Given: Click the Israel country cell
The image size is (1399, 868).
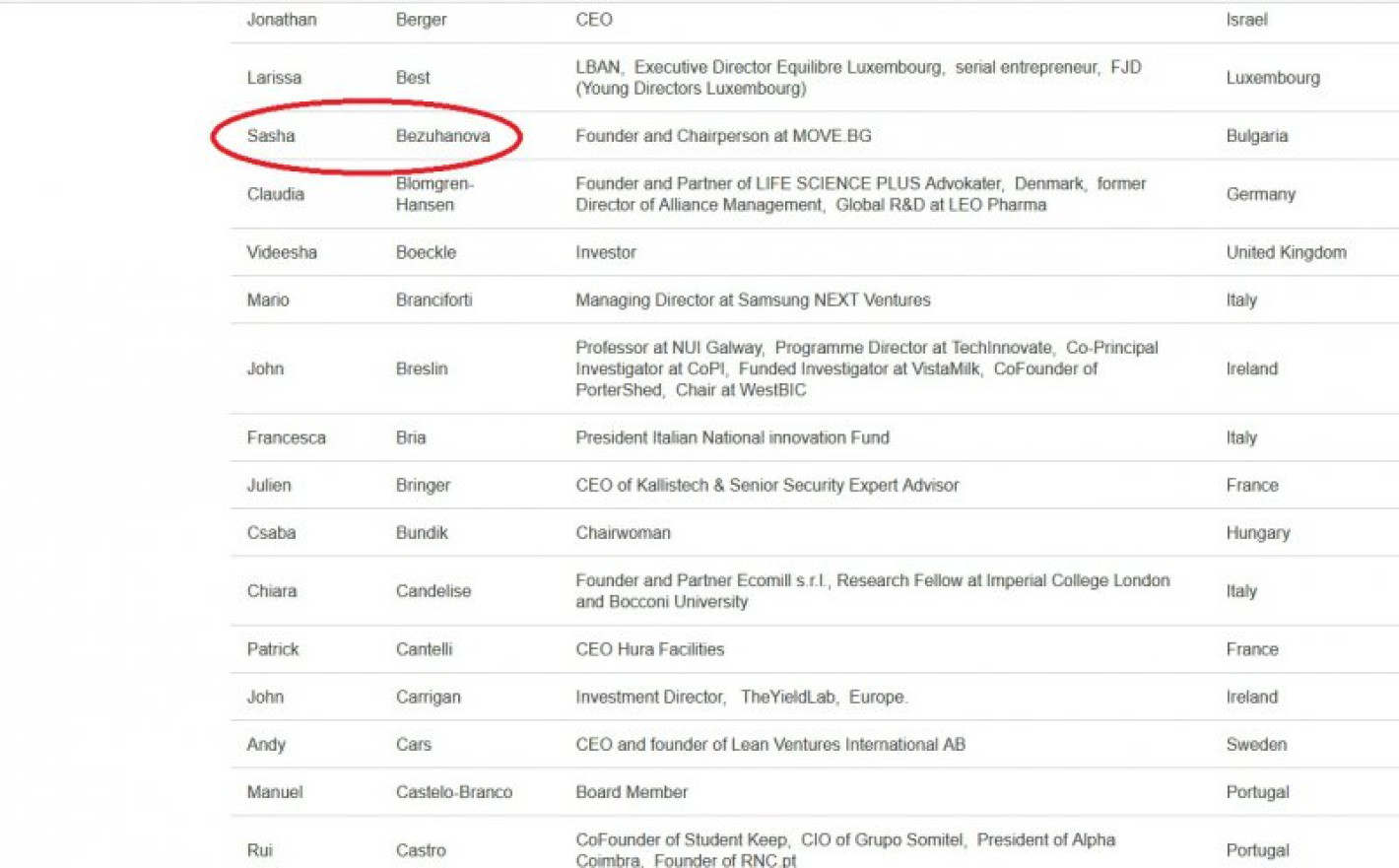Looking at the screenshot, I should tap(1246, 20).
